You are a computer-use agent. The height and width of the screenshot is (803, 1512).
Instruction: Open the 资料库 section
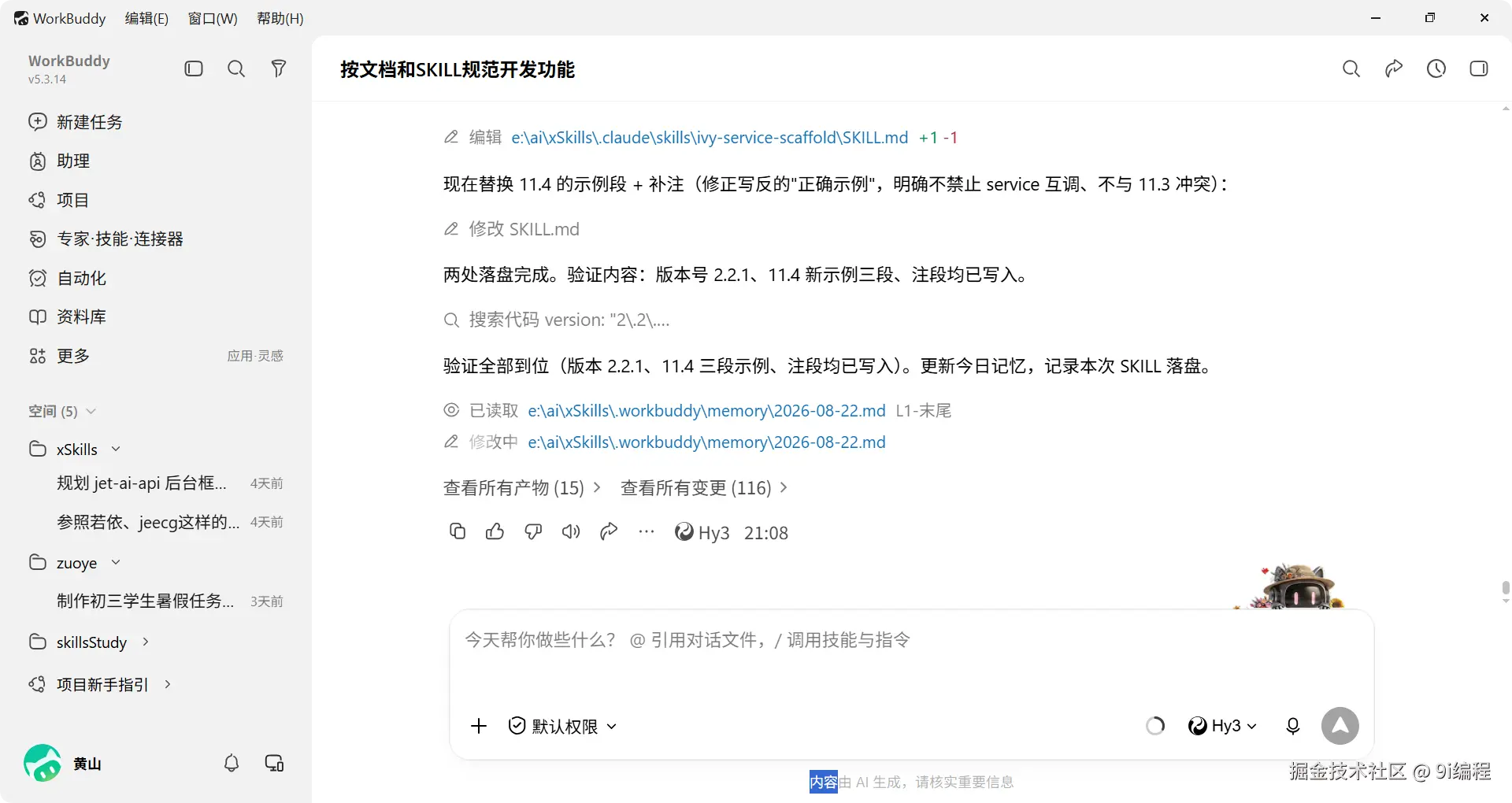click(x=68, y=316)
